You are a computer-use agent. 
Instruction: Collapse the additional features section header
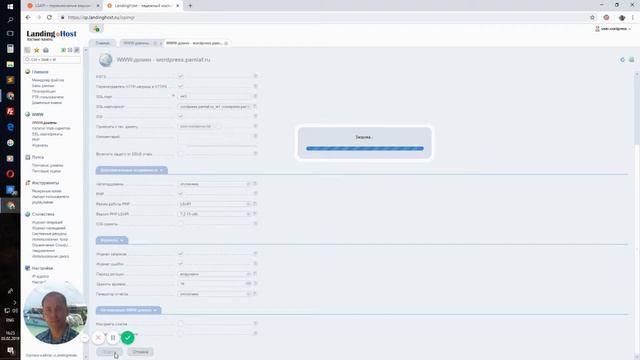(131, 170)
